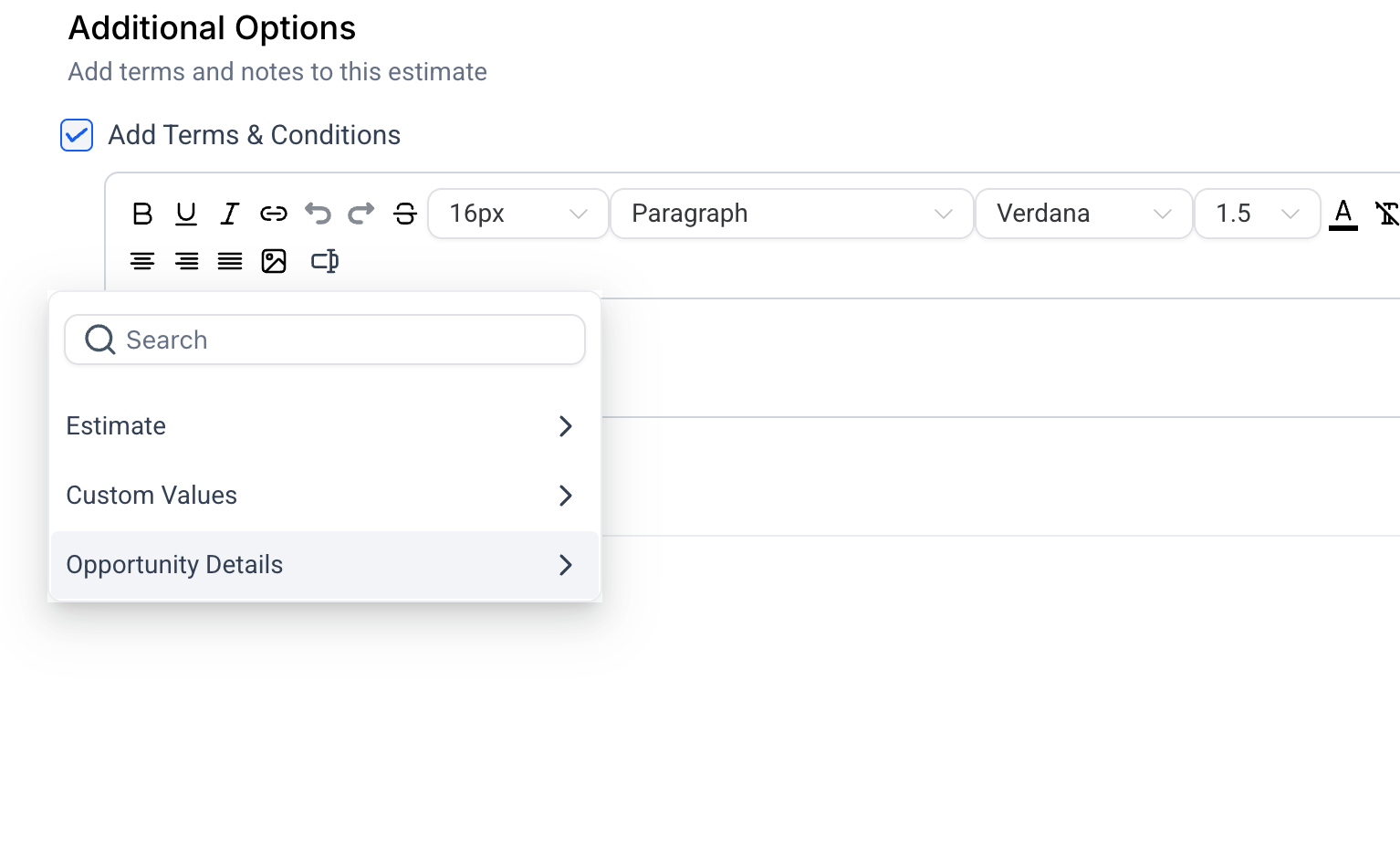The image size is (1400, 847).
Task: Open the custom variables picker icon
Action: click(x=325, y=261)
